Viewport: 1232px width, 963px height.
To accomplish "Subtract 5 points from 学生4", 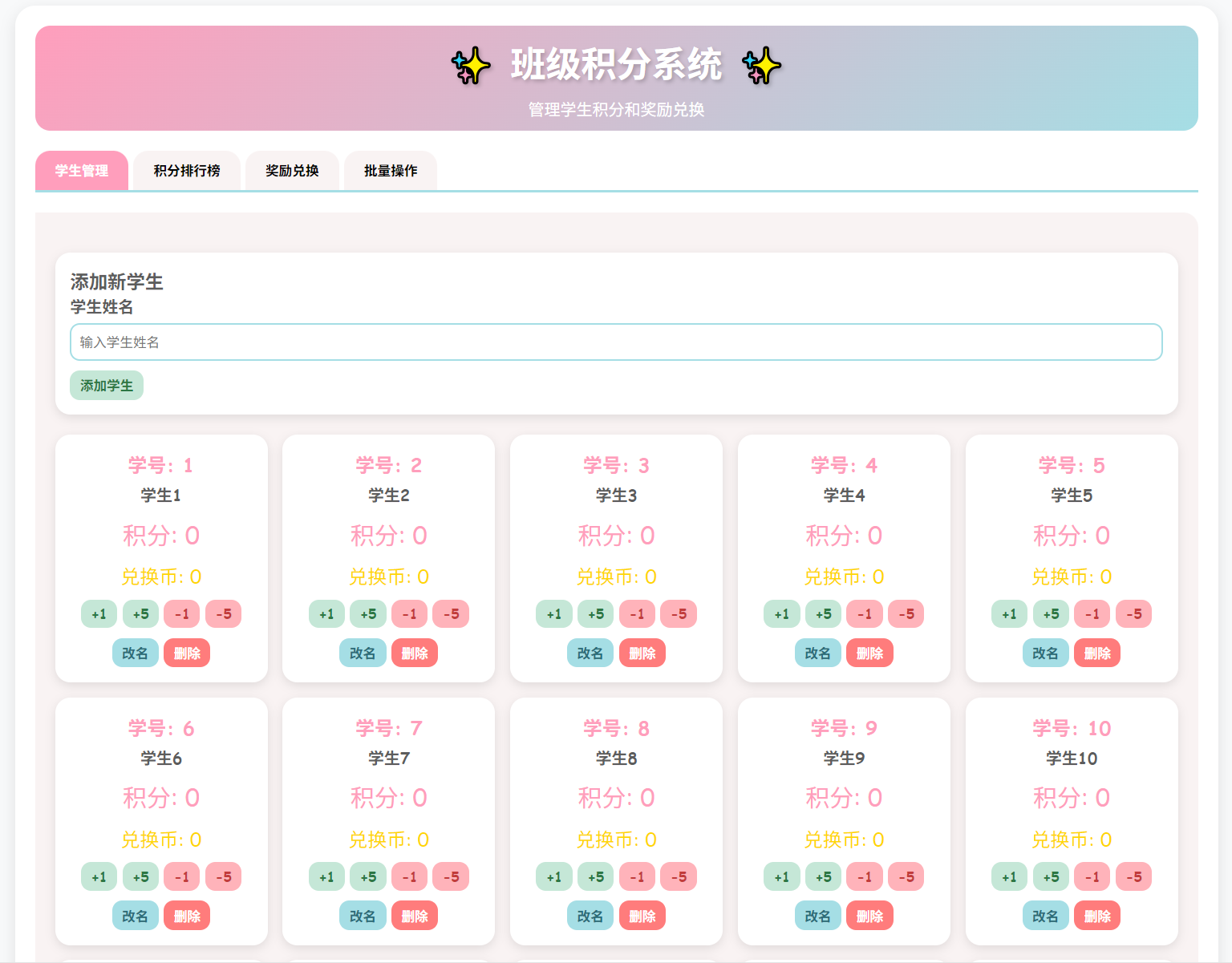I will (x=906, y=614).
